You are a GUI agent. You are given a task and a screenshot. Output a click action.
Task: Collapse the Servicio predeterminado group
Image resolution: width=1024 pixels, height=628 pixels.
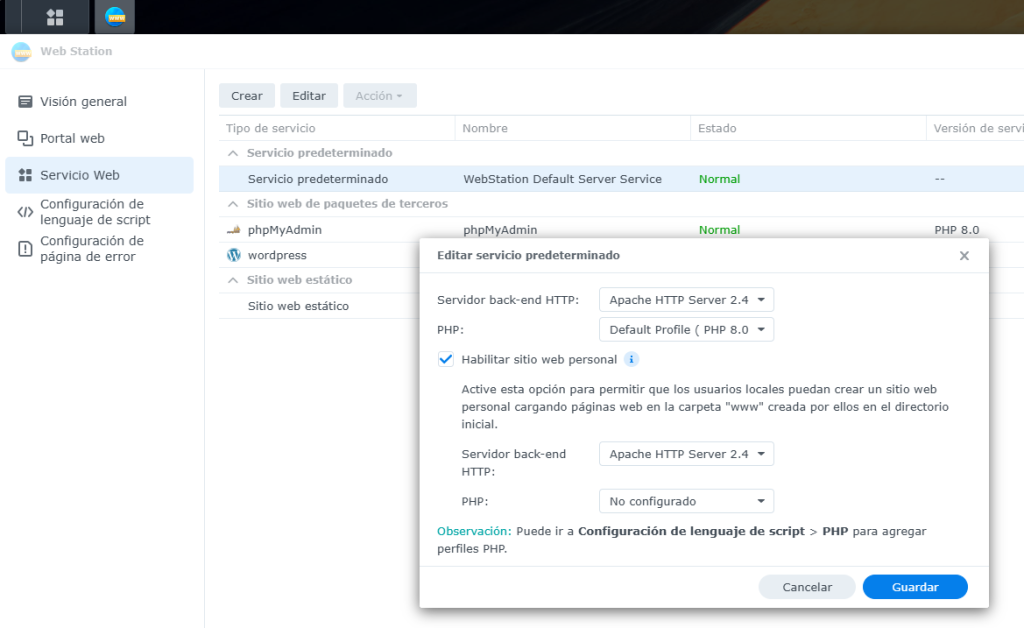(x=233, y=153)
